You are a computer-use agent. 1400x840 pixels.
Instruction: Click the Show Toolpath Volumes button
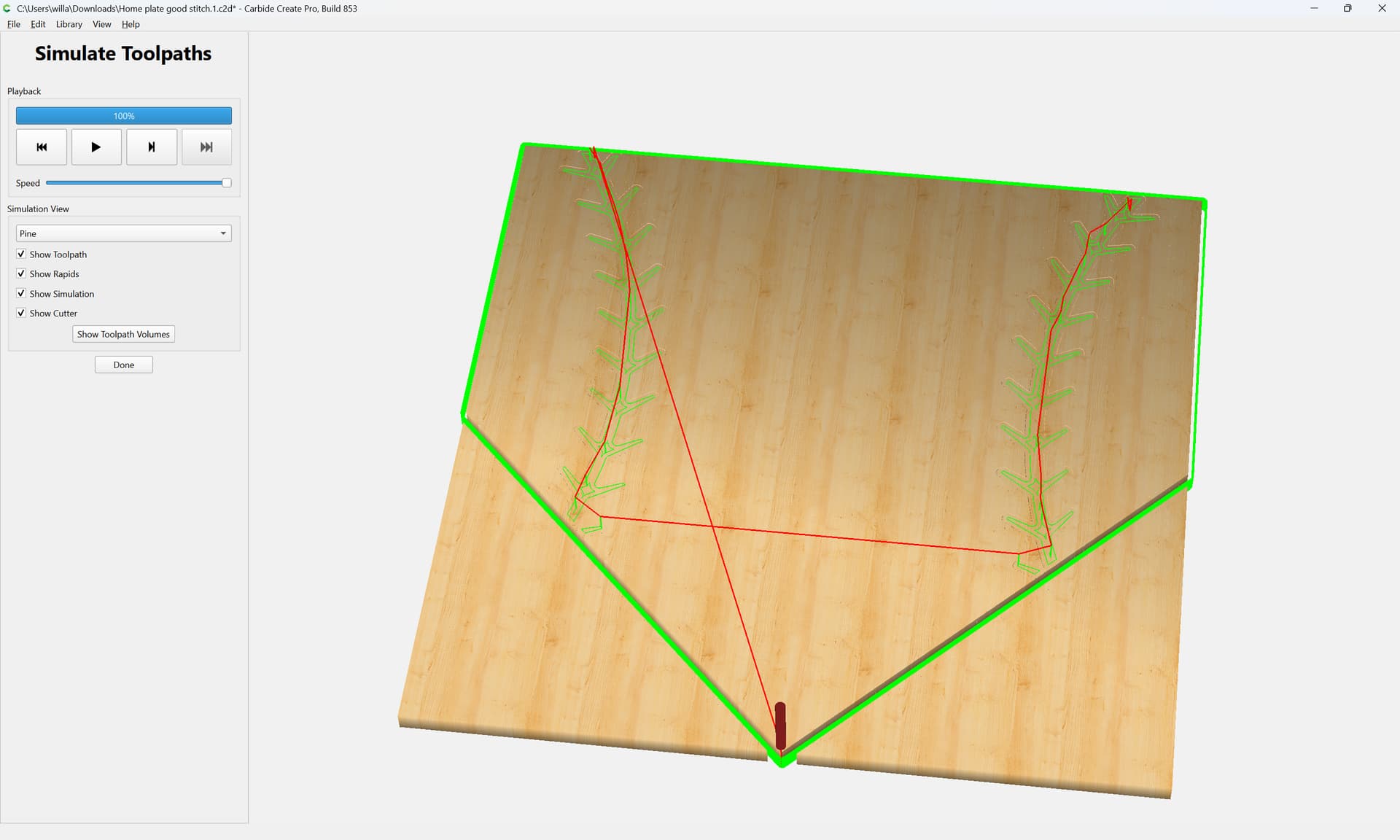[x=123, y=334]
